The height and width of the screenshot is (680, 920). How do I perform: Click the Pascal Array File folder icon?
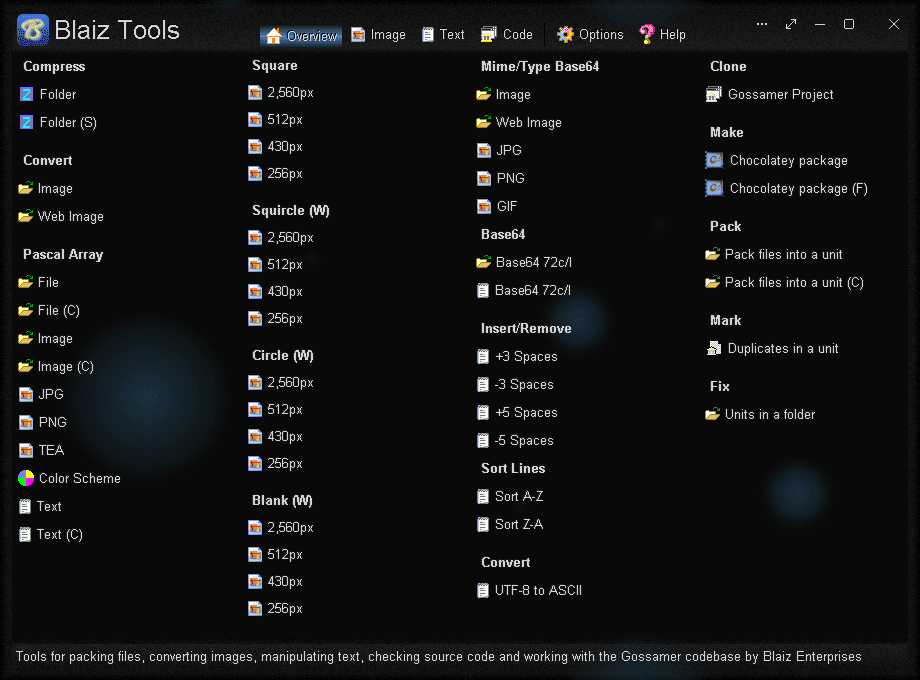coord(25,282)
